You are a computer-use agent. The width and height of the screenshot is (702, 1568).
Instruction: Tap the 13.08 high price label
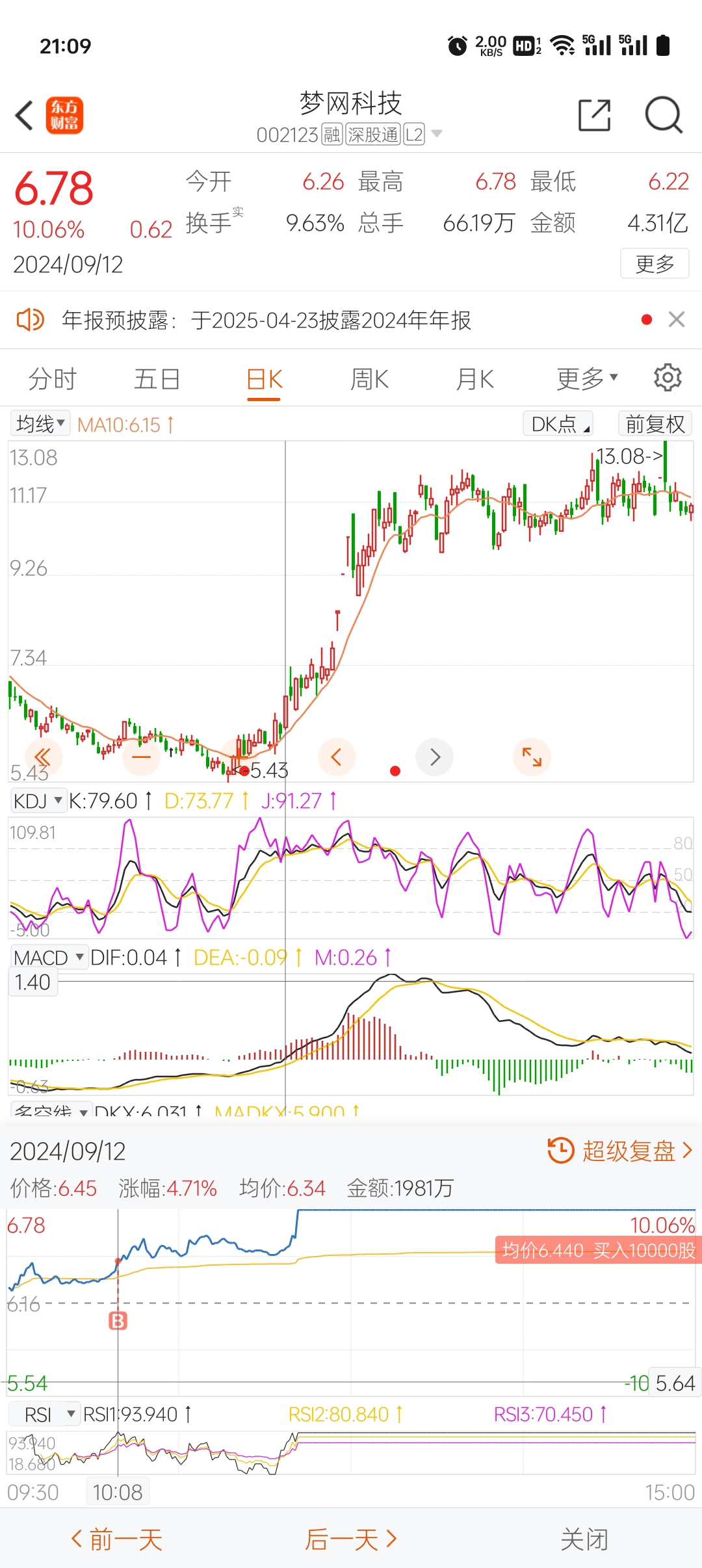click(630, 456)
